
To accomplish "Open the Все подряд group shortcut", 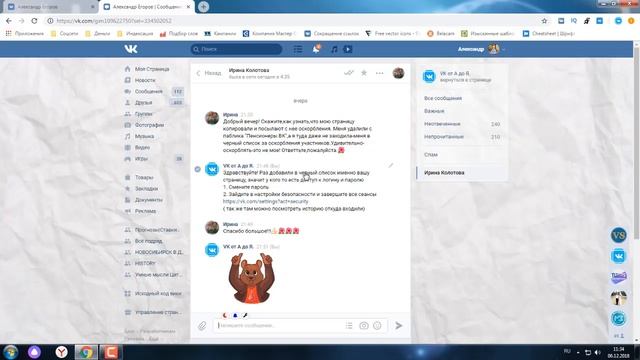I will [149, 241].
